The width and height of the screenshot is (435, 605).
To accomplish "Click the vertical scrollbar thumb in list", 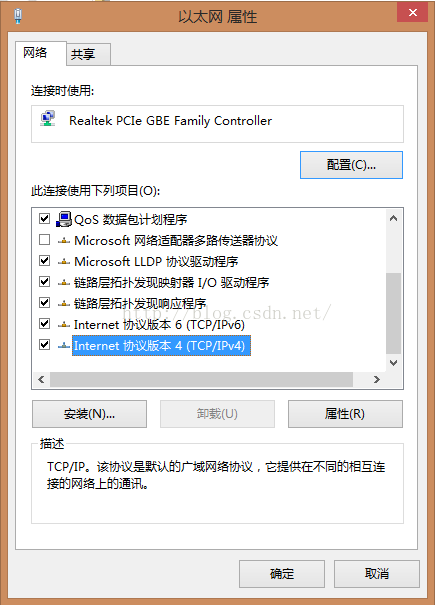I will [x=393, y=313].
